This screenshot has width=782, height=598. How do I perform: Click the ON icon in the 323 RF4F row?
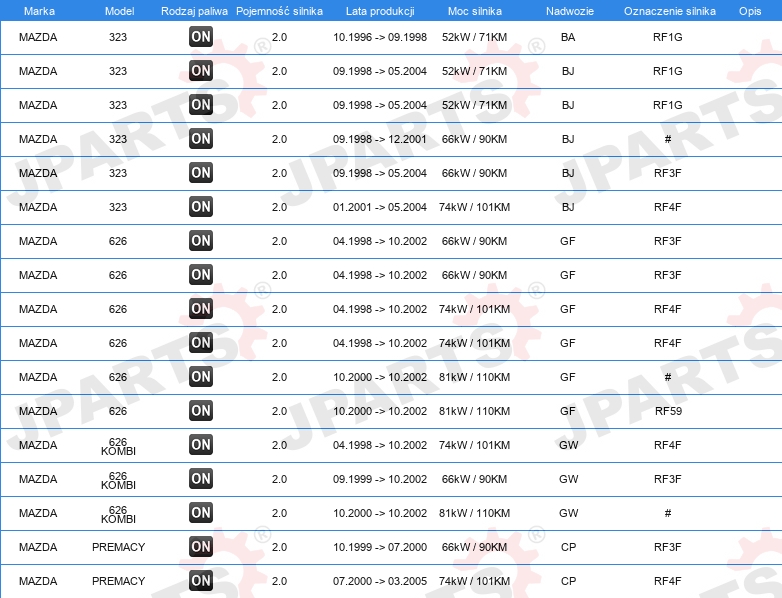coord(201,206)
